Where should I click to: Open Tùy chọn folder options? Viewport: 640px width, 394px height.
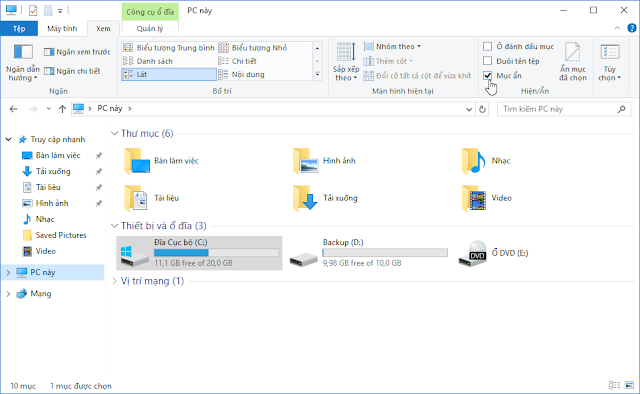tap(609, 62)
